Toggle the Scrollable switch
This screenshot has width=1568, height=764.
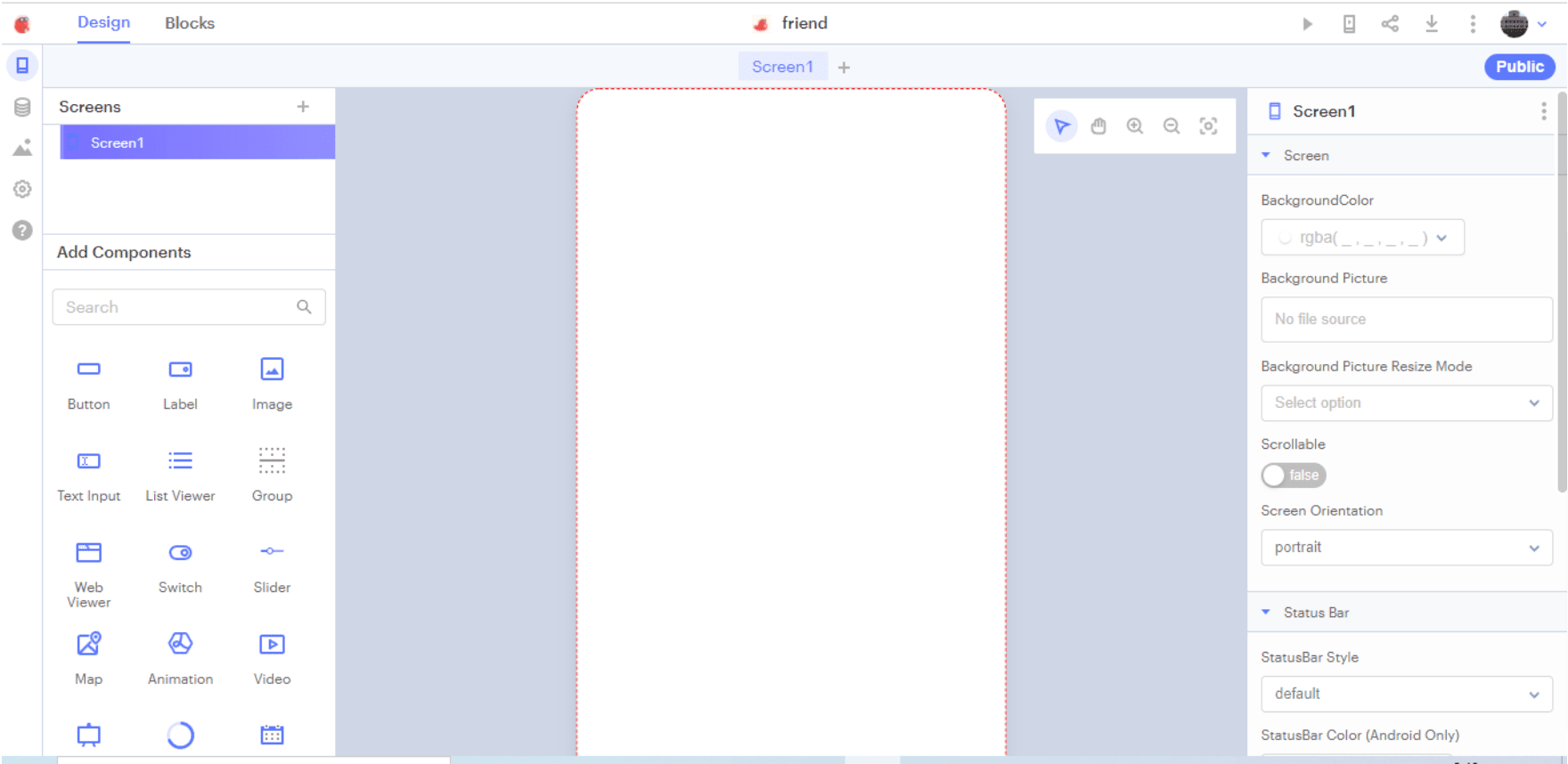(1294, 475)
